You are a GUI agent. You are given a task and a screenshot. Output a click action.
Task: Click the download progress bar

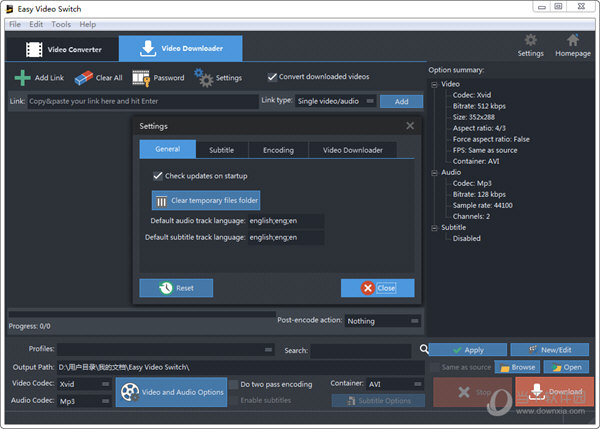(142, 314)
